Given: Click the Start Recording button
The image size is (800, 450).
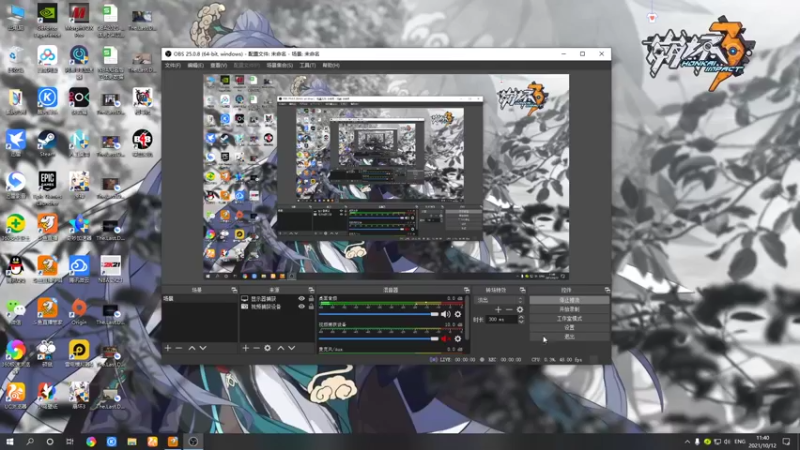Looking at the screenshot, I should [569, 309].
